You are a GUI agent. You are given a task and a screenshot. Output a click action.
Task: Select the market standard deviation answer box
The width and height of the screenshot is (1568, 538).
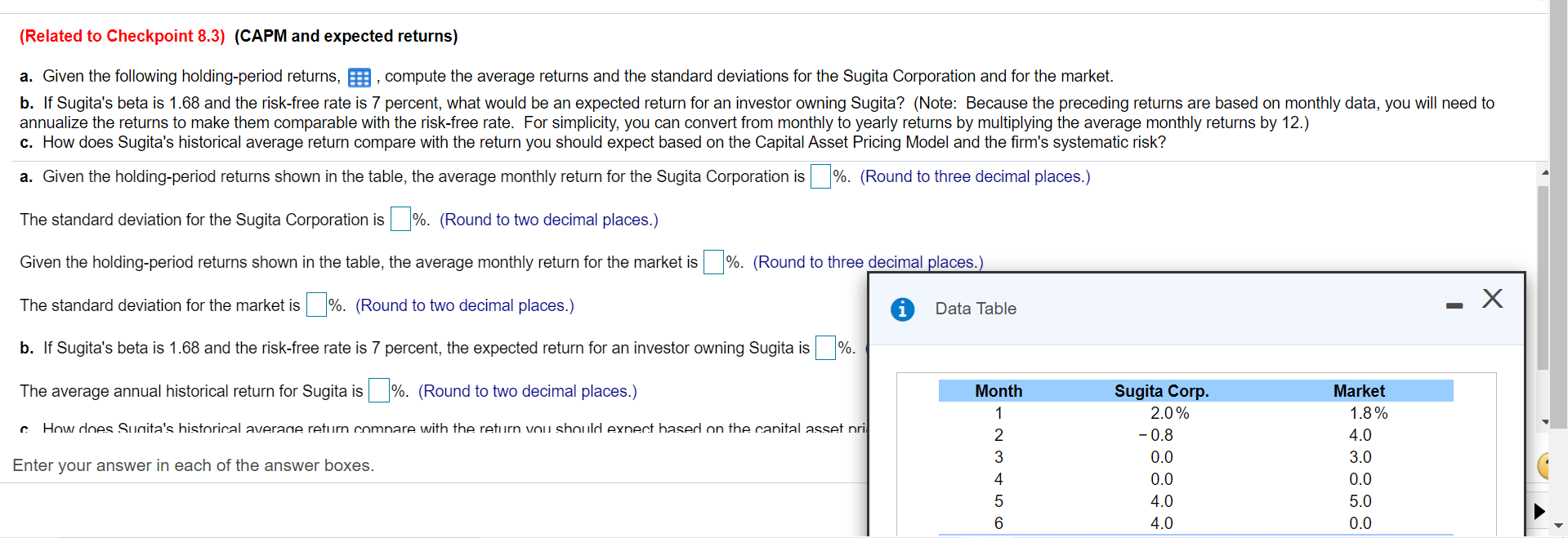click(315, 305)
